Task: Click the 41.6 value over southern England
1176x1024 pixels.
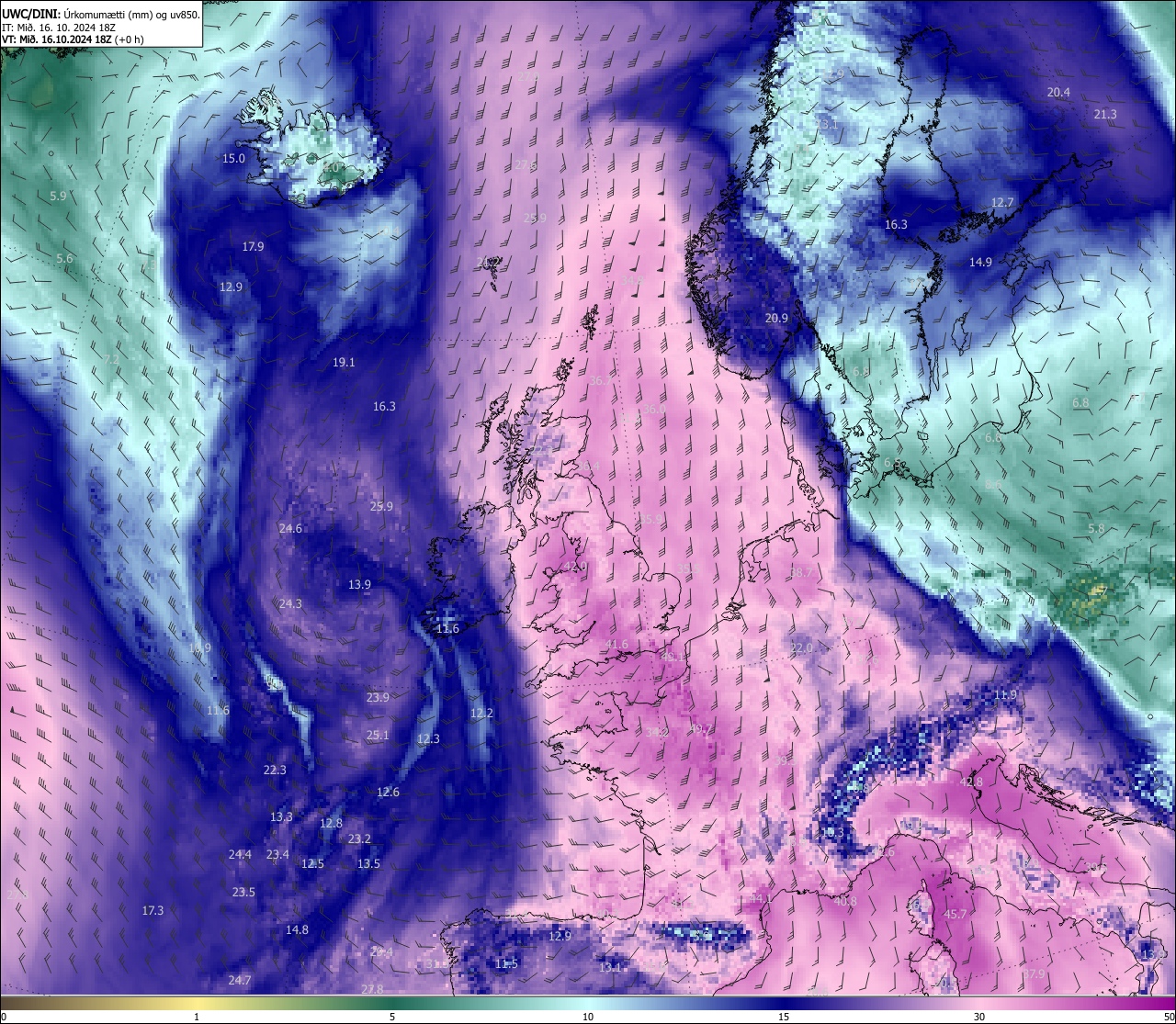Action: click(616, 644)
